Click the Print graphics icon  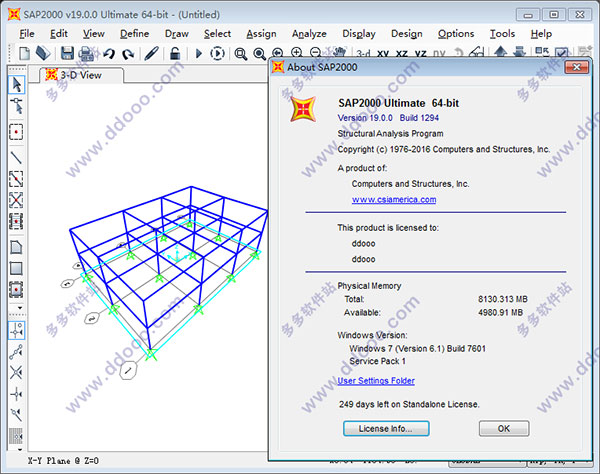click(x=87, y=53)
